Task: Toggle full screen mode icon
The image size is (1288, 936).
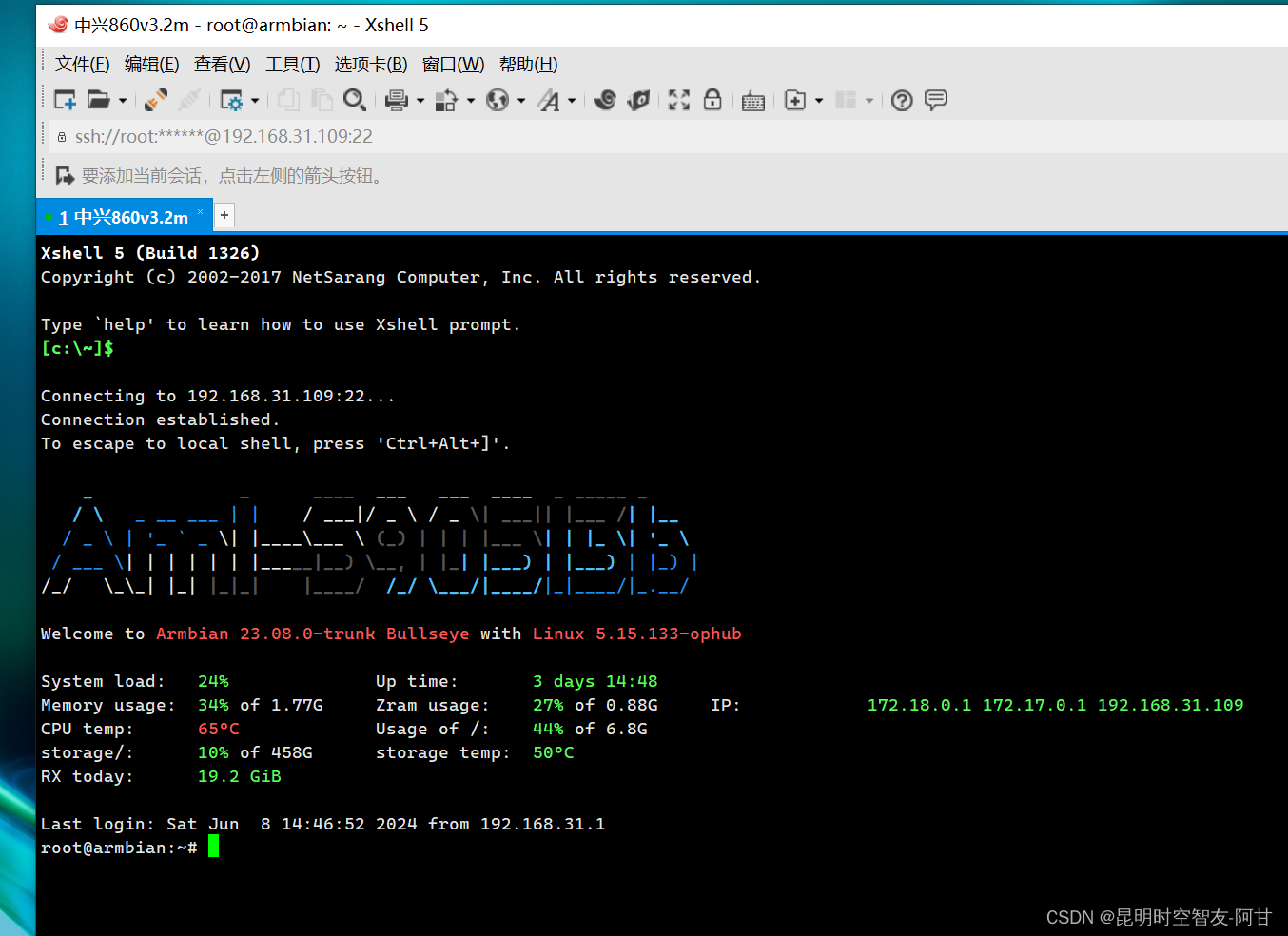Action: tap(679, 100)
